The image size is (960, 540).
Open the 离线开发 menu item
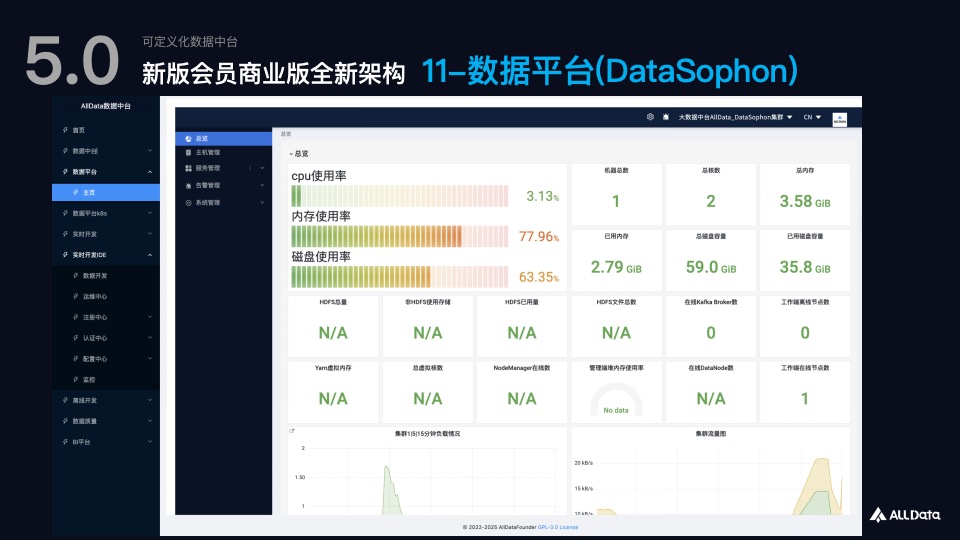[x=106, y=400]
